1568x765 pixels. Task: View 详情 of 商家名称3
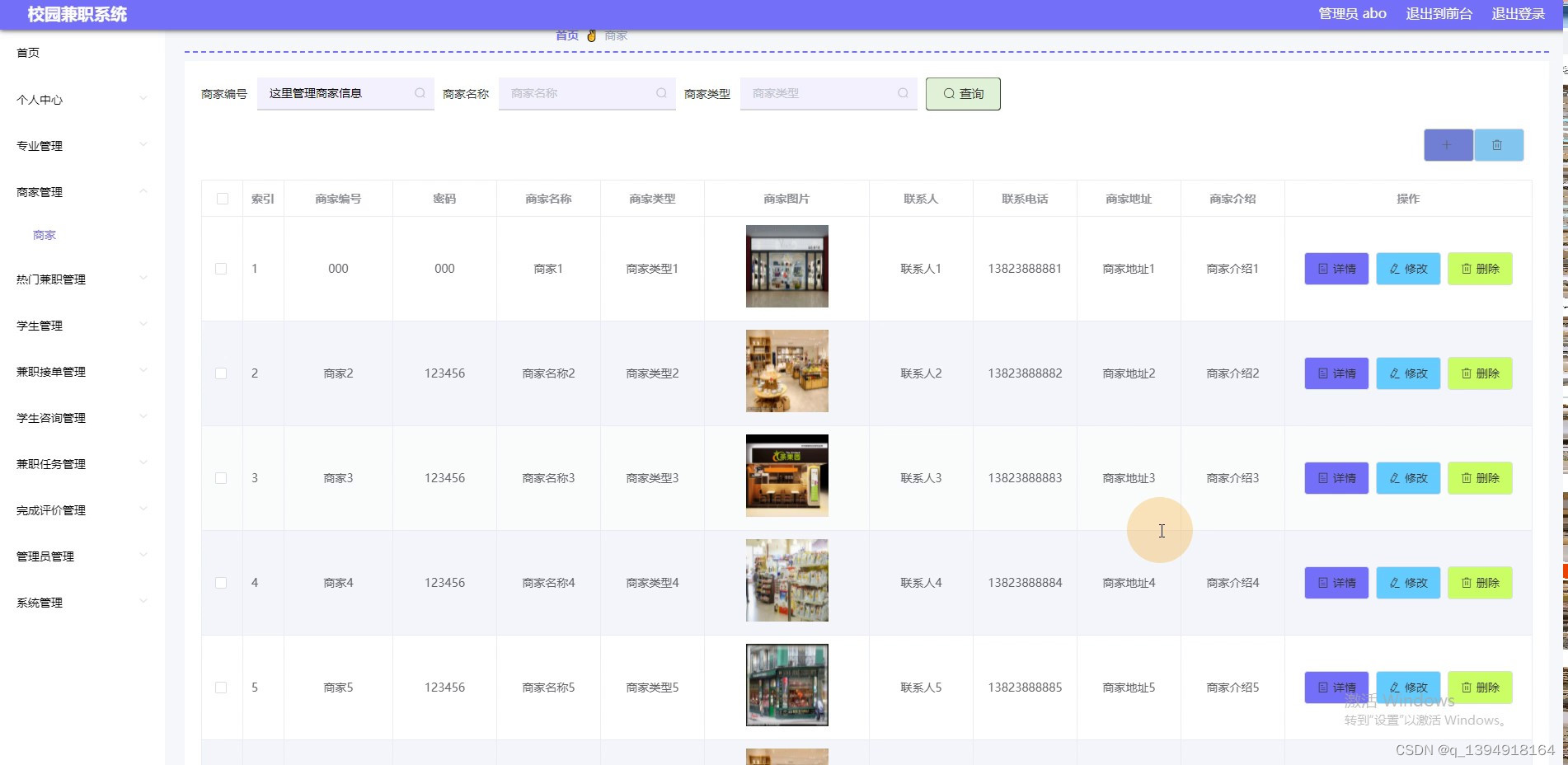1336,478
